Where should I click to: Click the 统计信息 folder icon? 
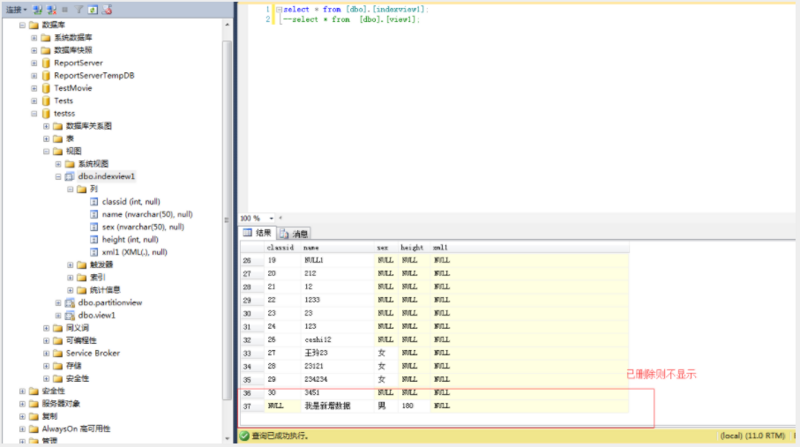[x=82, y=290]
